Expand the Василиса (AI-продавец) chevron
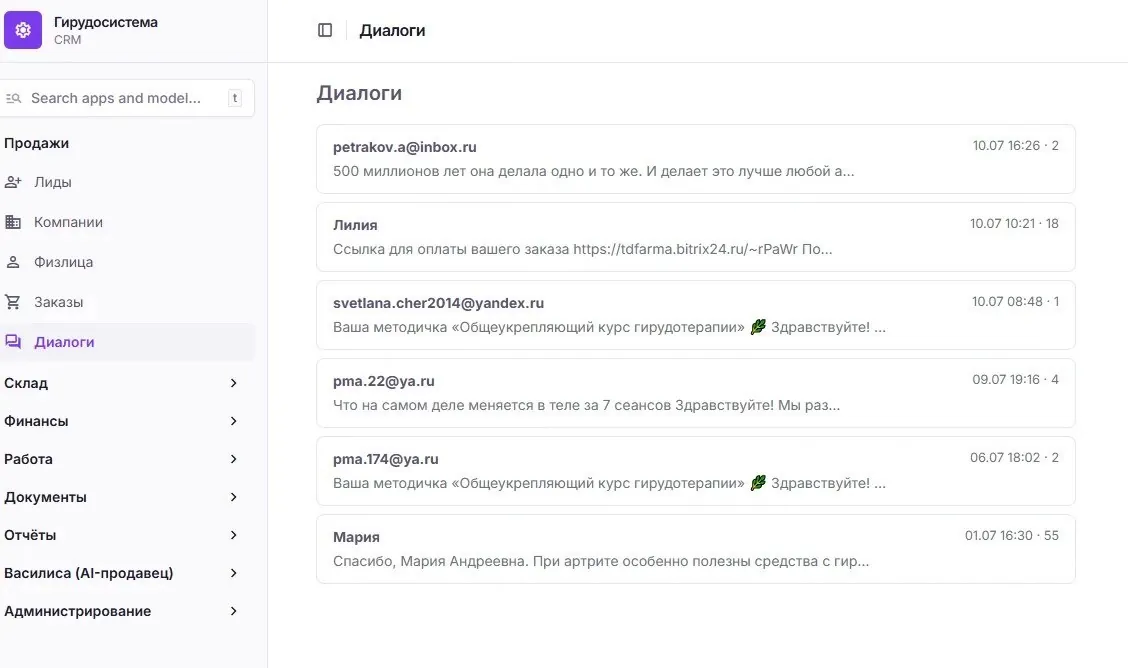Screen dimensions: 1128x668 pyautogui.click(x=233, y=574)
